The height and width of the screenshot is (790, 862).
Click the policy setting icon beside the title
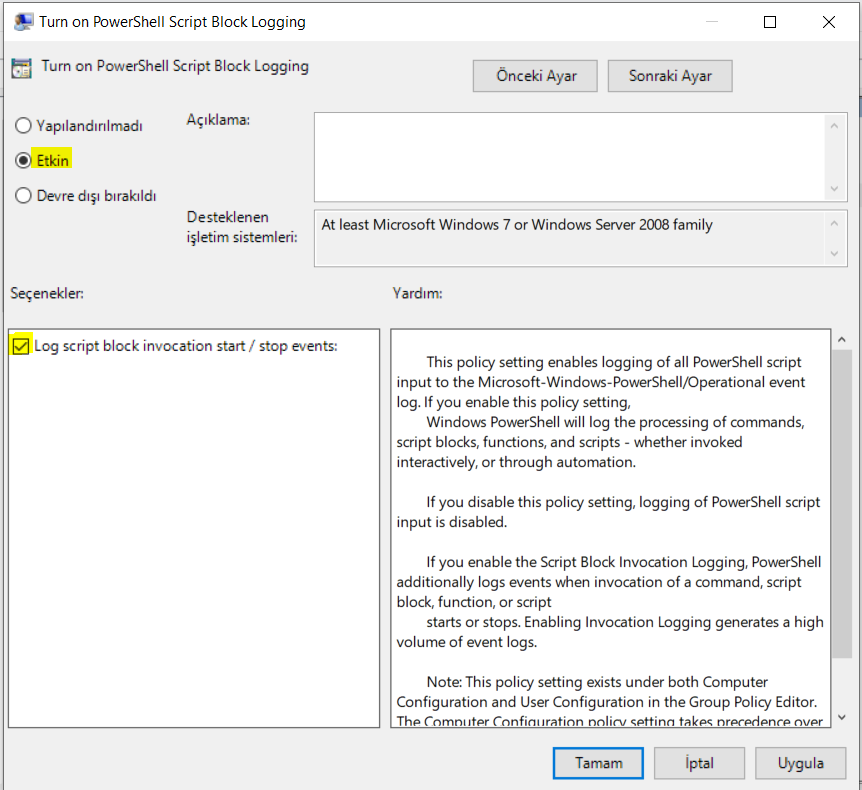(x=21, y=67)
